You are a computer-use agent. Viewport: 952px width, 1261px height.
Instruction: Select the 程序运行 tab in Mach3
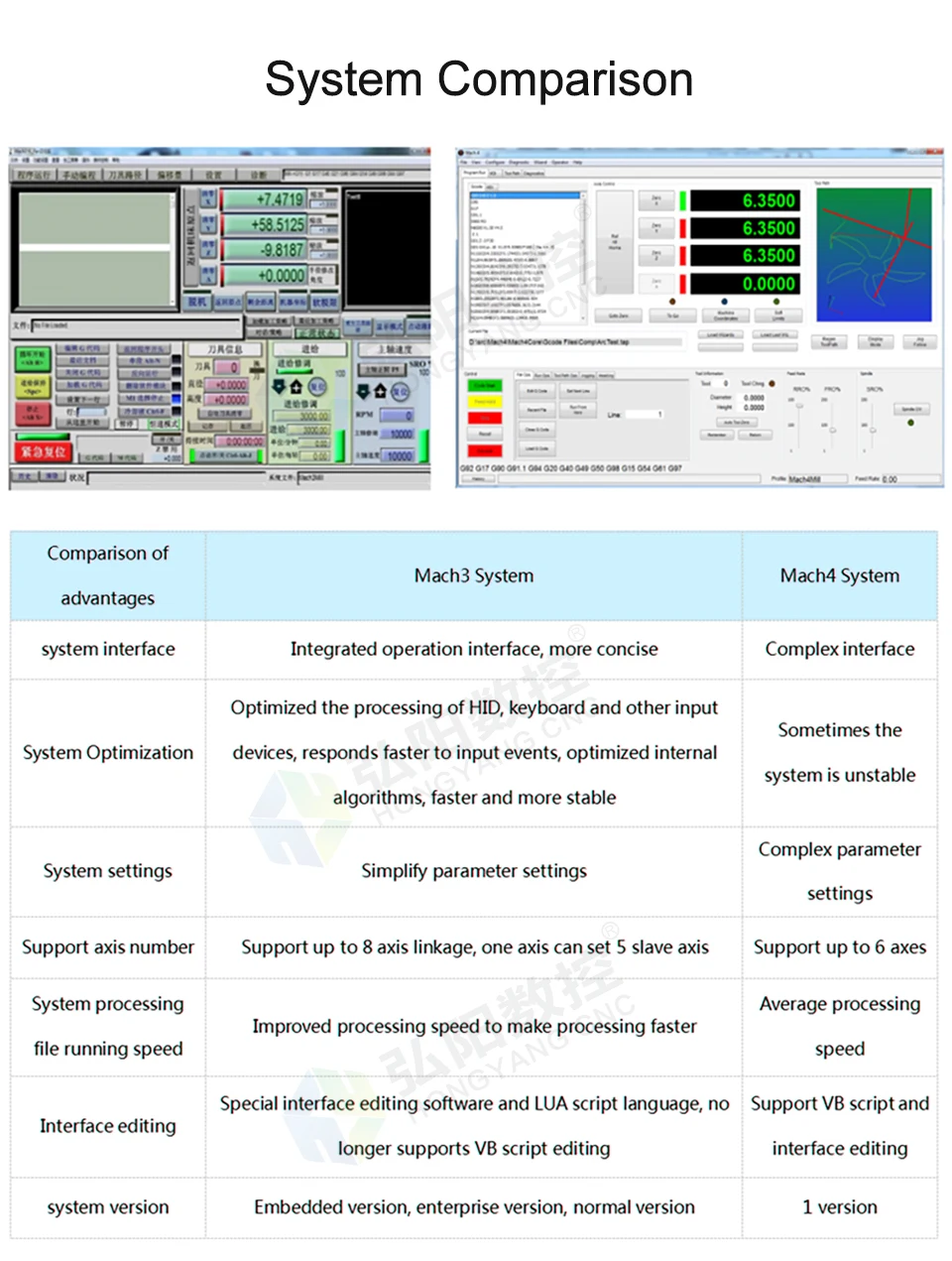34,175
